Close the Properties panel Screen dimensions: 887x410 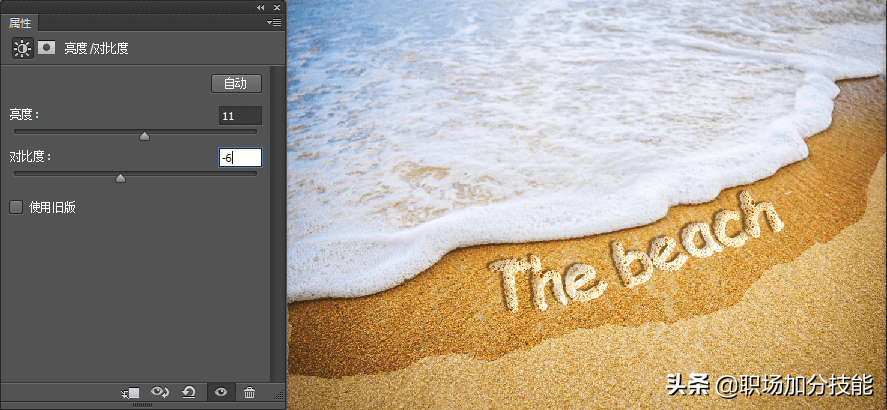click(277, 7)
